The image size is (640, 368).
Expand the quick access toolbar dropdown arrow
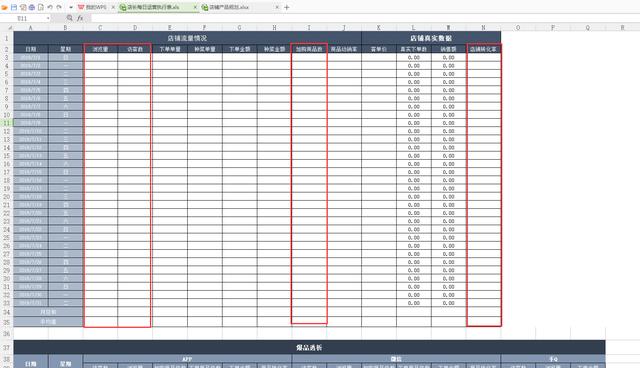click(x=71, y=7)
